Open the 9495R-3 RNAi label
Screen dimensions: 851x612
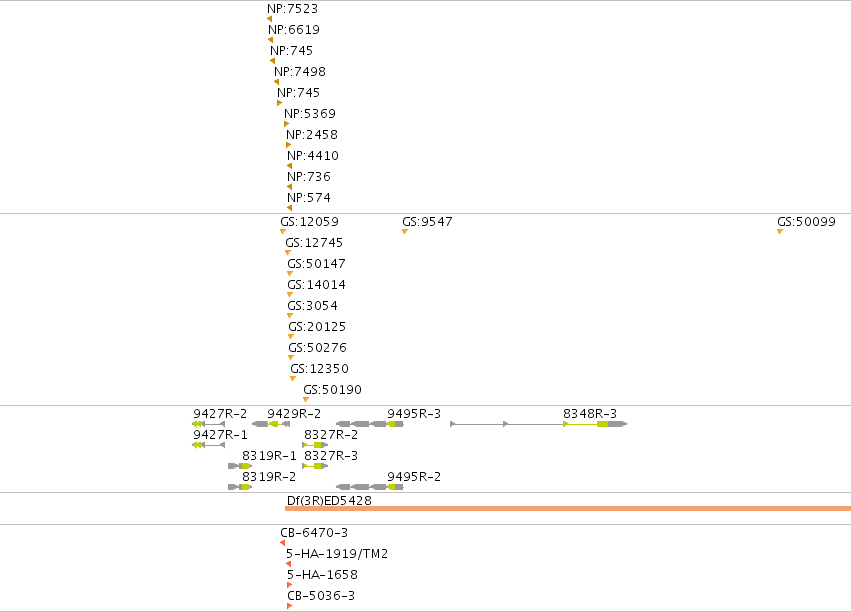point(414,414)
